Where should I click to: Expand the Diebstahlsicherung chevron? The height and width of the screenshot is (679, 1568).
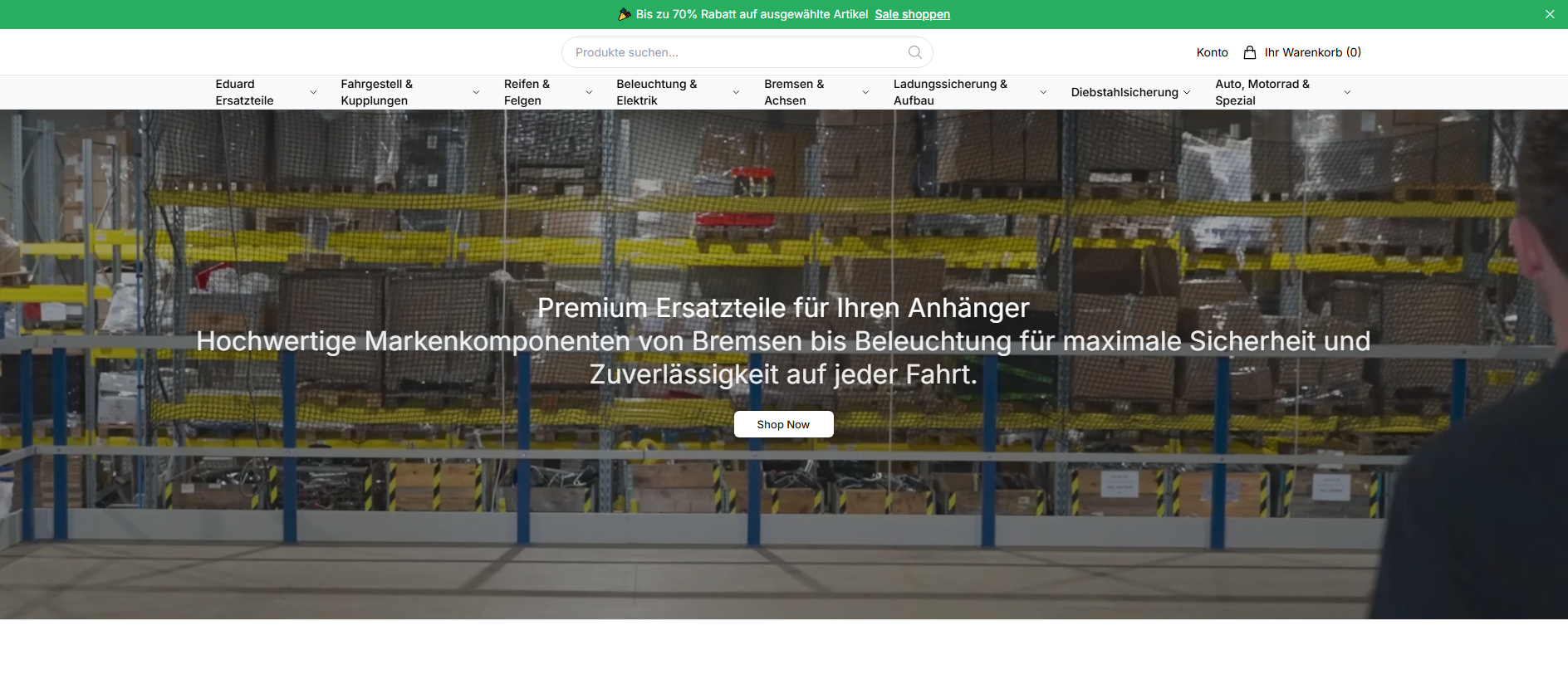pos(1187,92)
